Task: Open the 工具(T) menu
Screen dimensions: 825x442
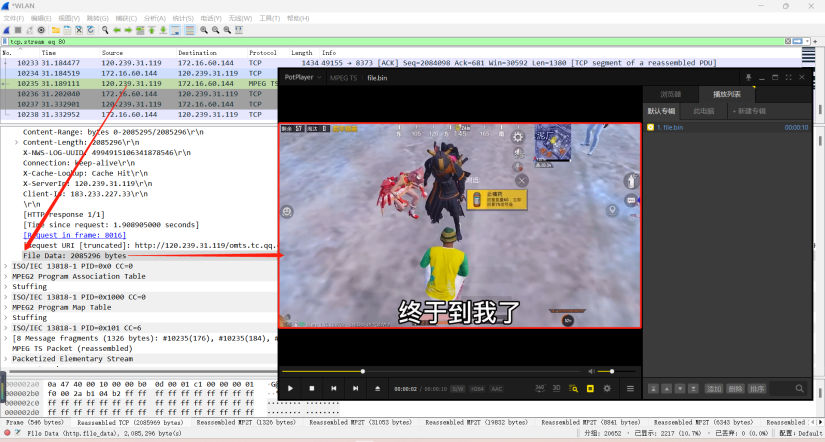Action: click(269, 18)
